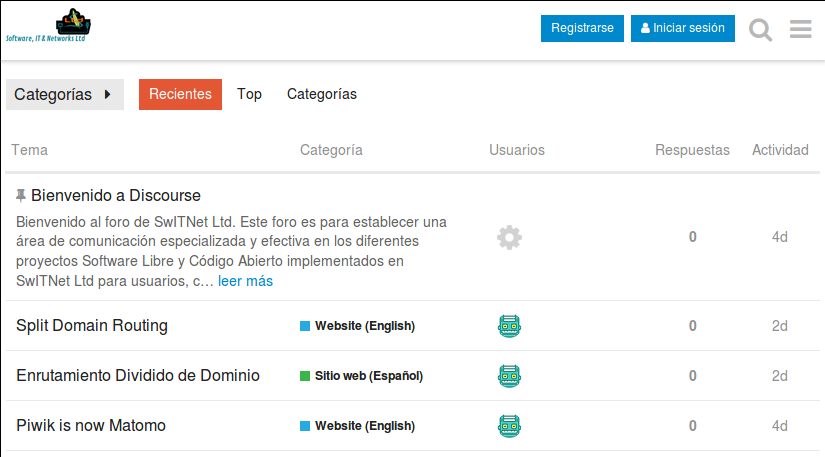Open the search magnifier icon
This screenshot has height=457, width=825.
point(760,29)
